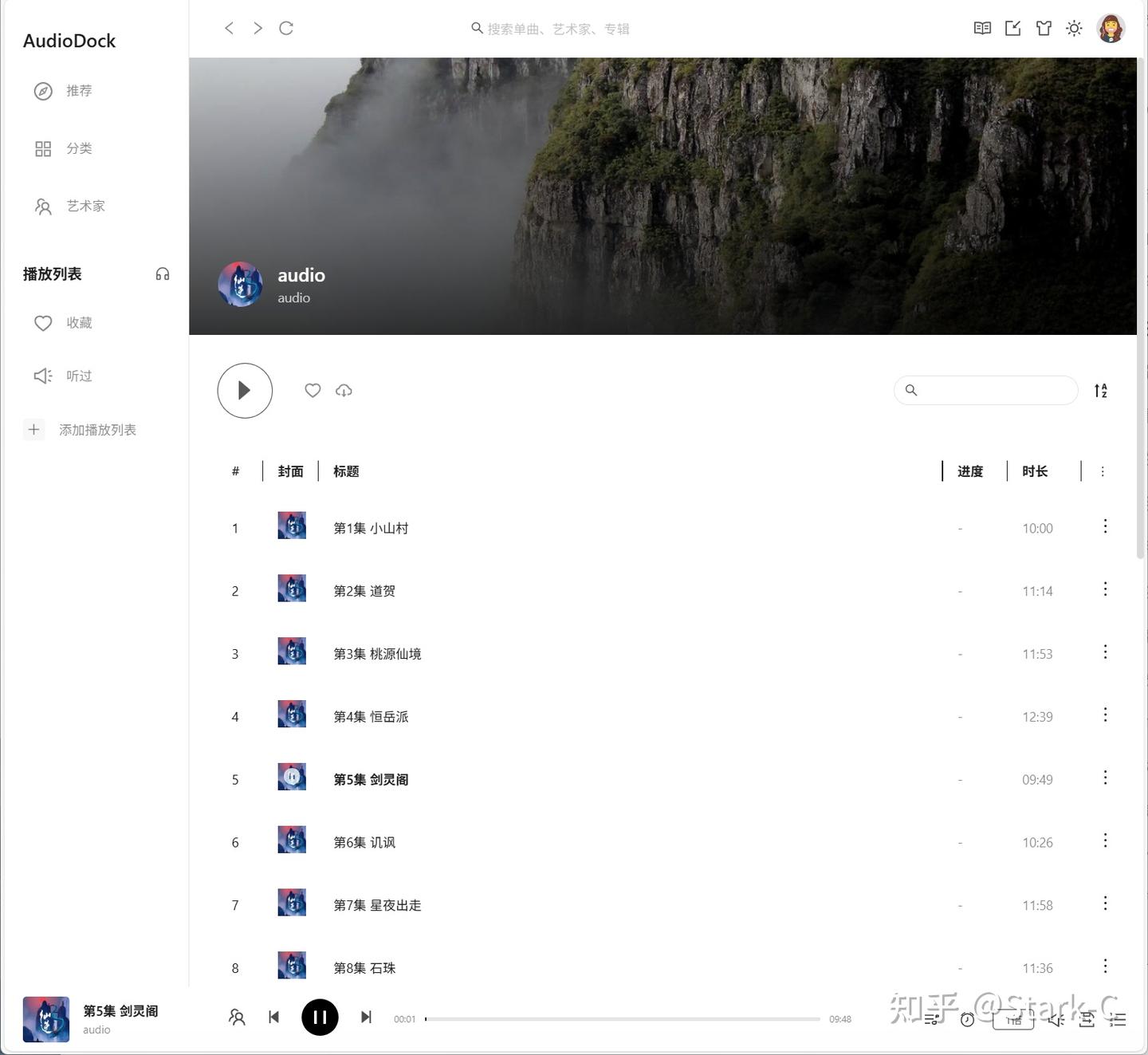
Task: Open the theme skin shirt icon
Action: [x=1044, y=28]
